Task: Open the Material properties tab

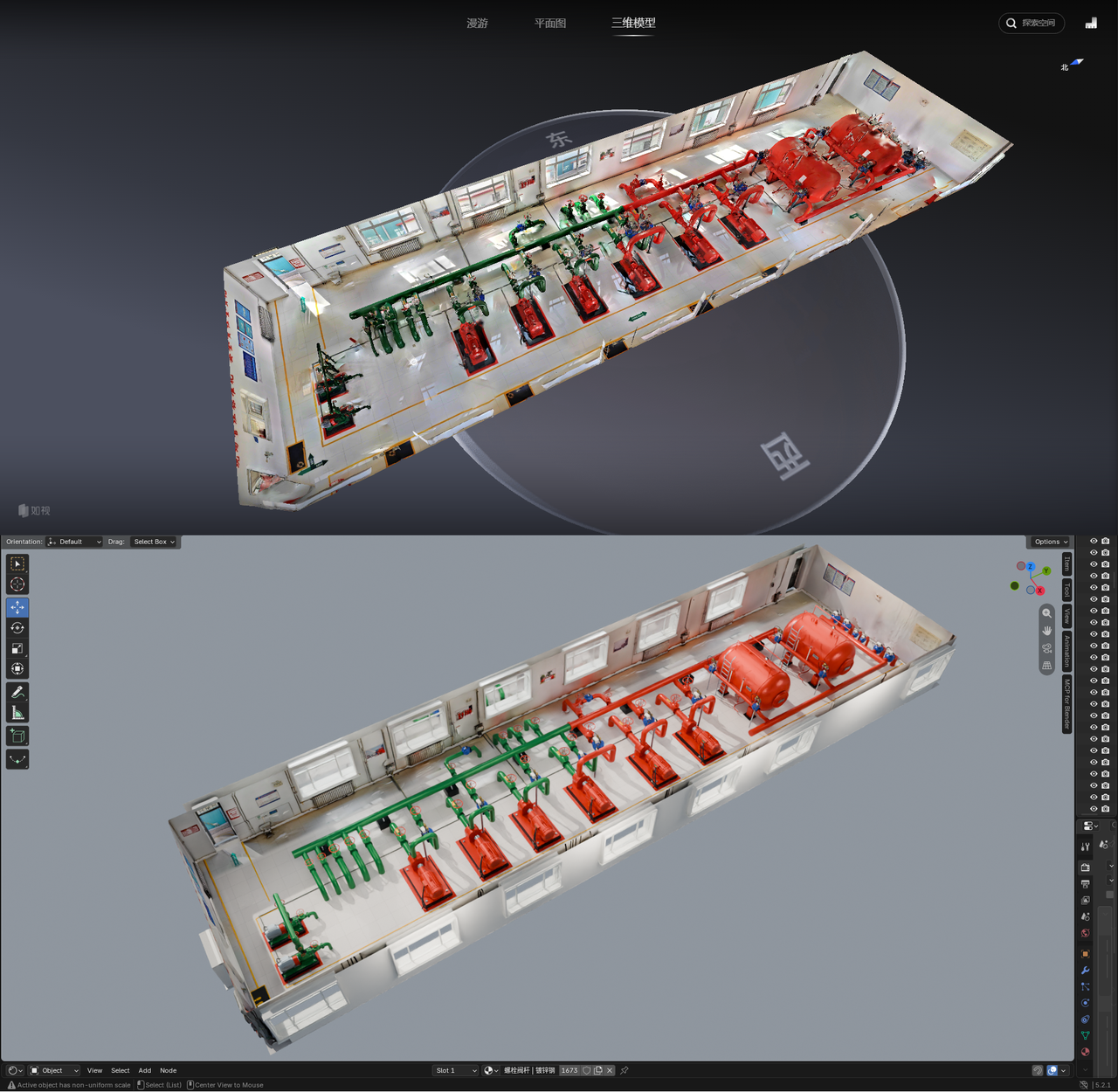Action: (1086, 1052)
